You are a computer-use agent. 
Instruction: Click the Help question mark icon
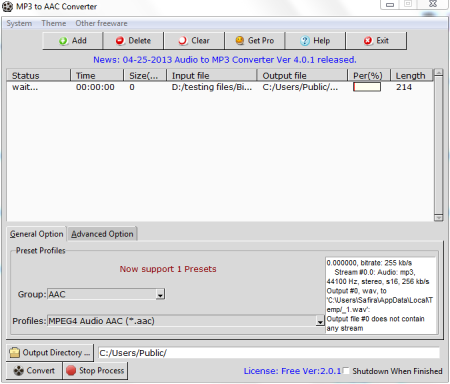point(305,41)
